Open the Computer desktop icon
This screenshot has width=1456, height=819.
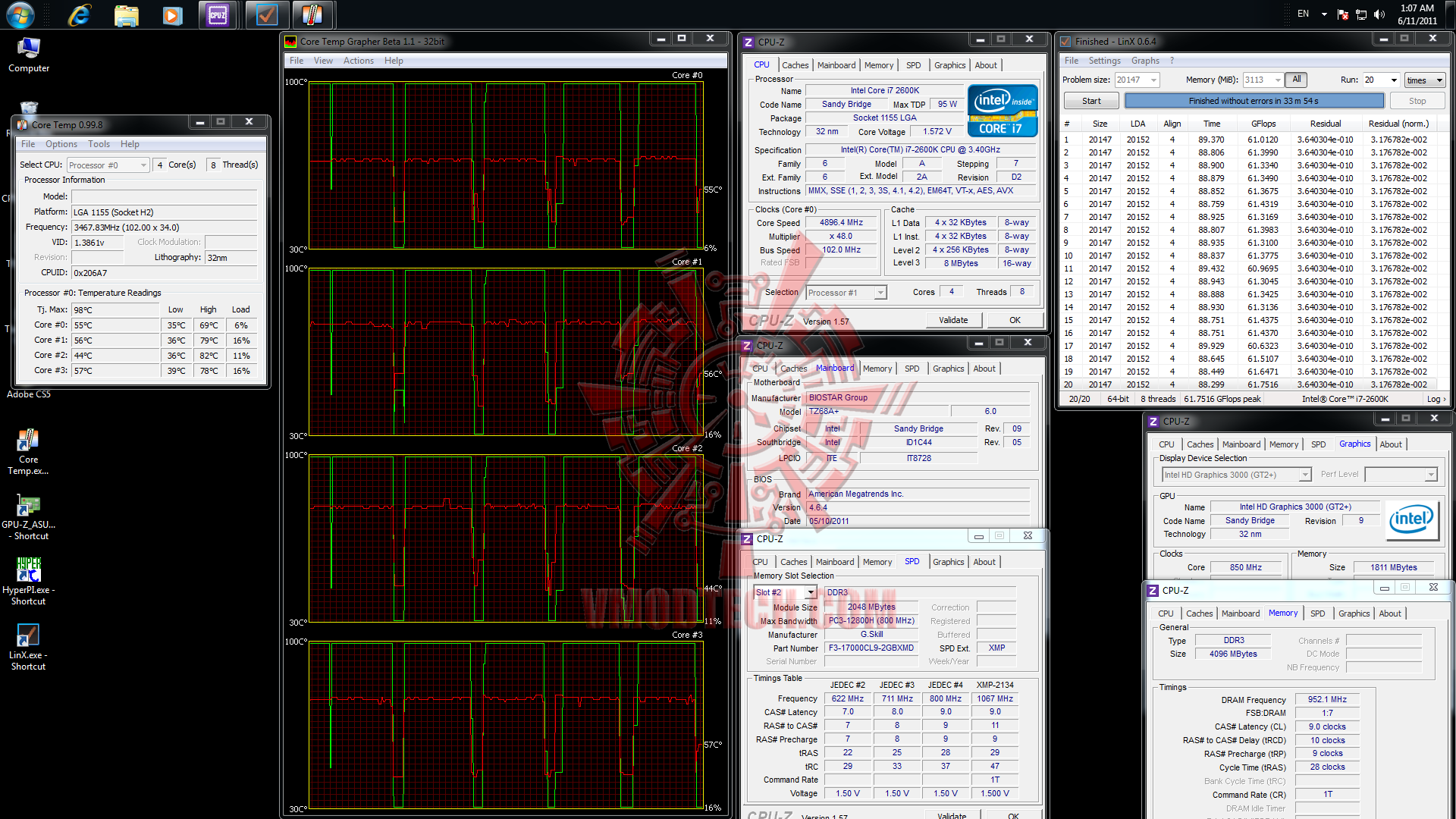pos(29,49)
